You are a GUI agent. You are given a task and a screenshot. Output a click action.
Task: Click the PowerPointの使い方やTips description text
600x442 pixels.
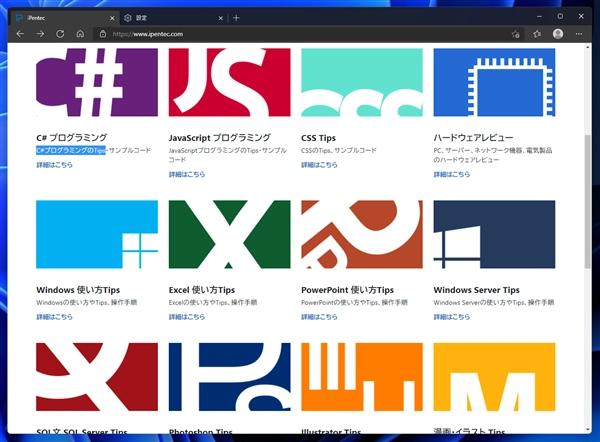click(x=354, y=303)
